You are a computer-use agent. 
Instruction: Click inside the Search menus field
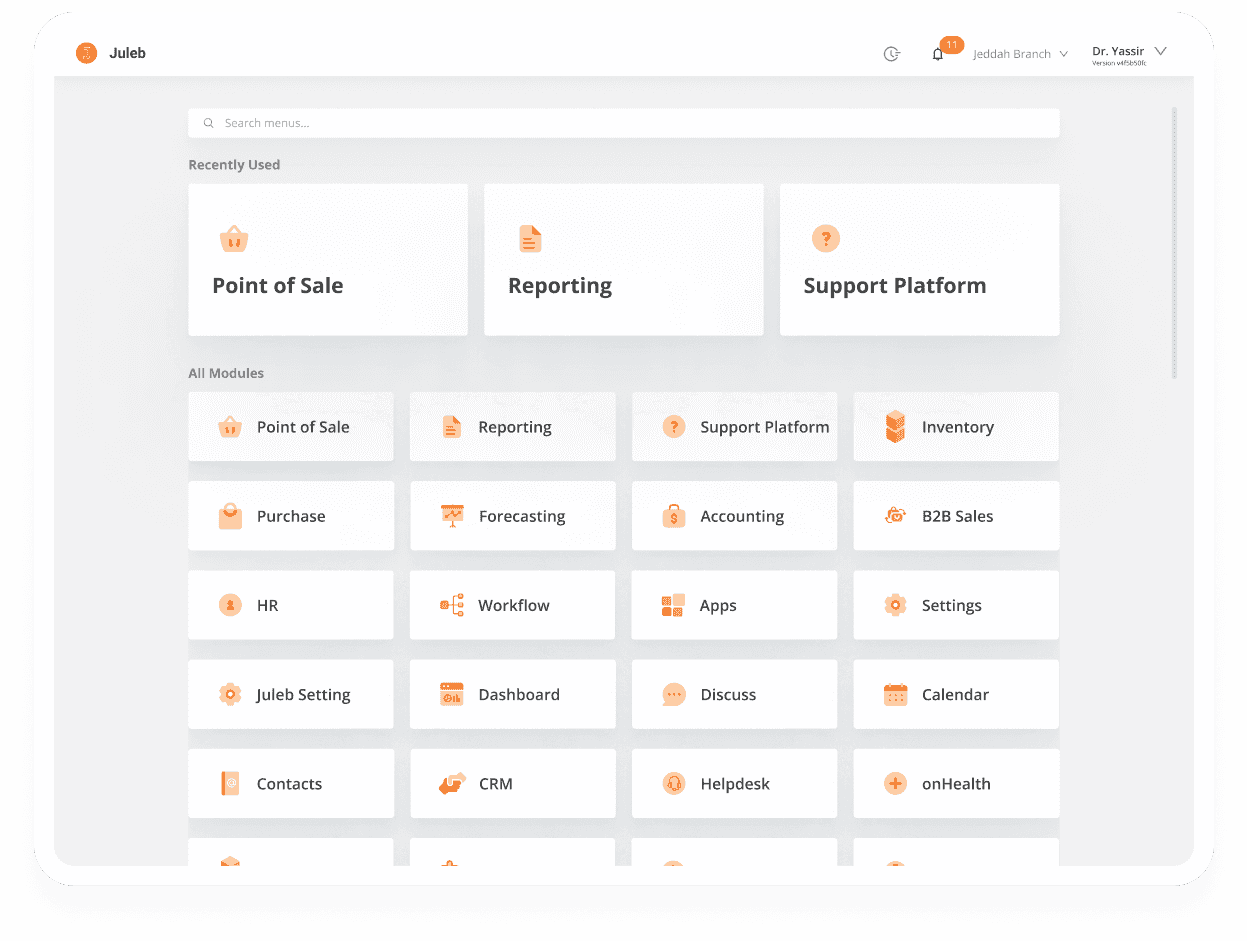coord(623,123)
